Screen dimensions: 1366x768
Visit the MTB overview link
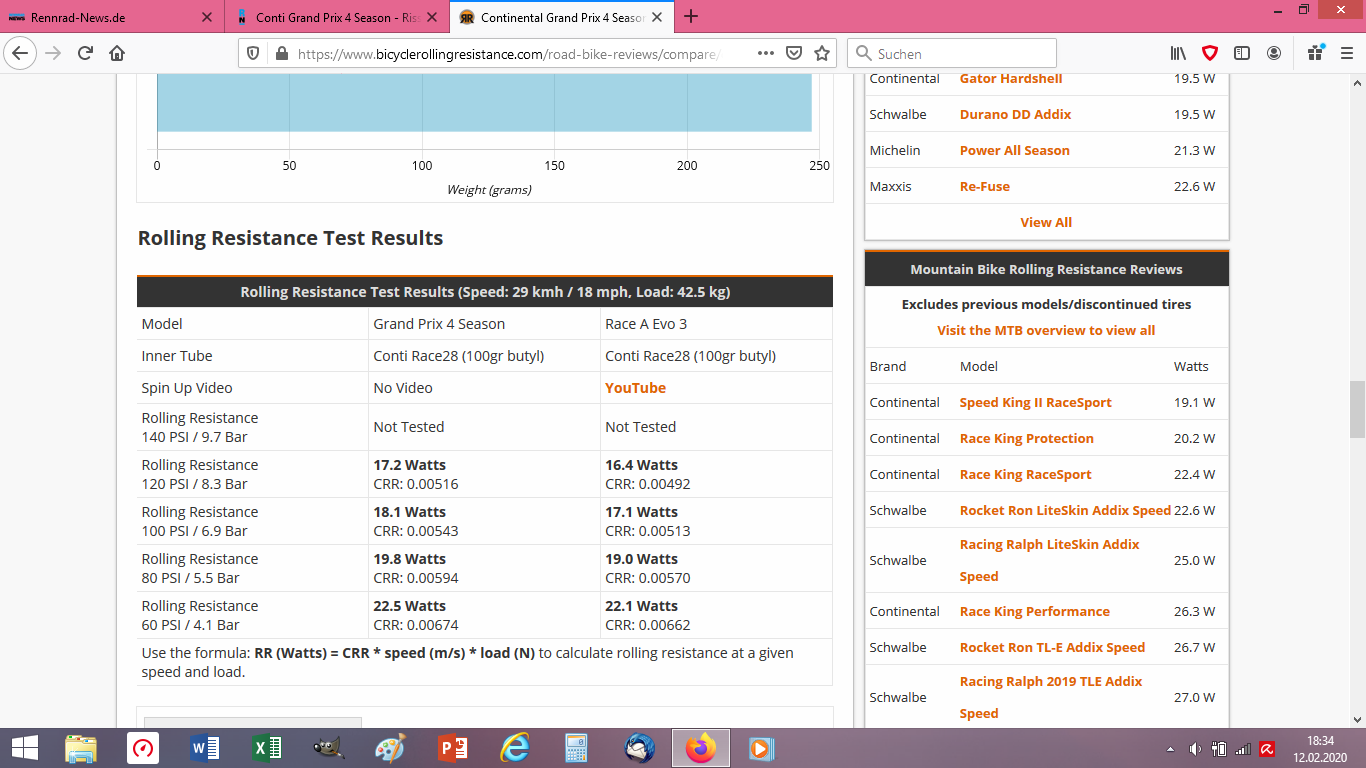pyautogui.click(x=1046, y=330)
